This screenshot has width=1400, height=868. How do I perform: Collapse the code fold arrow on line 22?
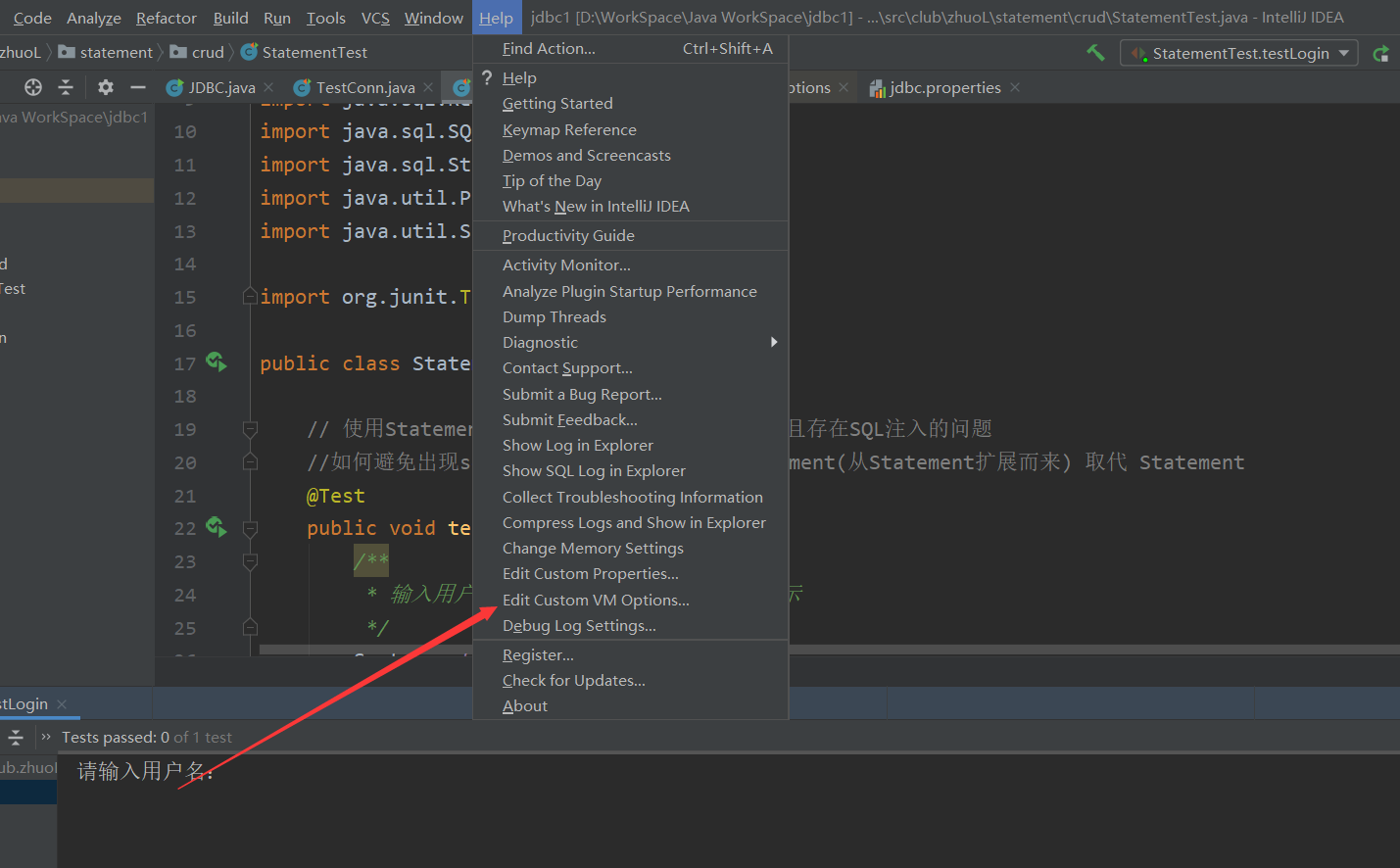[x=250, y=526]
